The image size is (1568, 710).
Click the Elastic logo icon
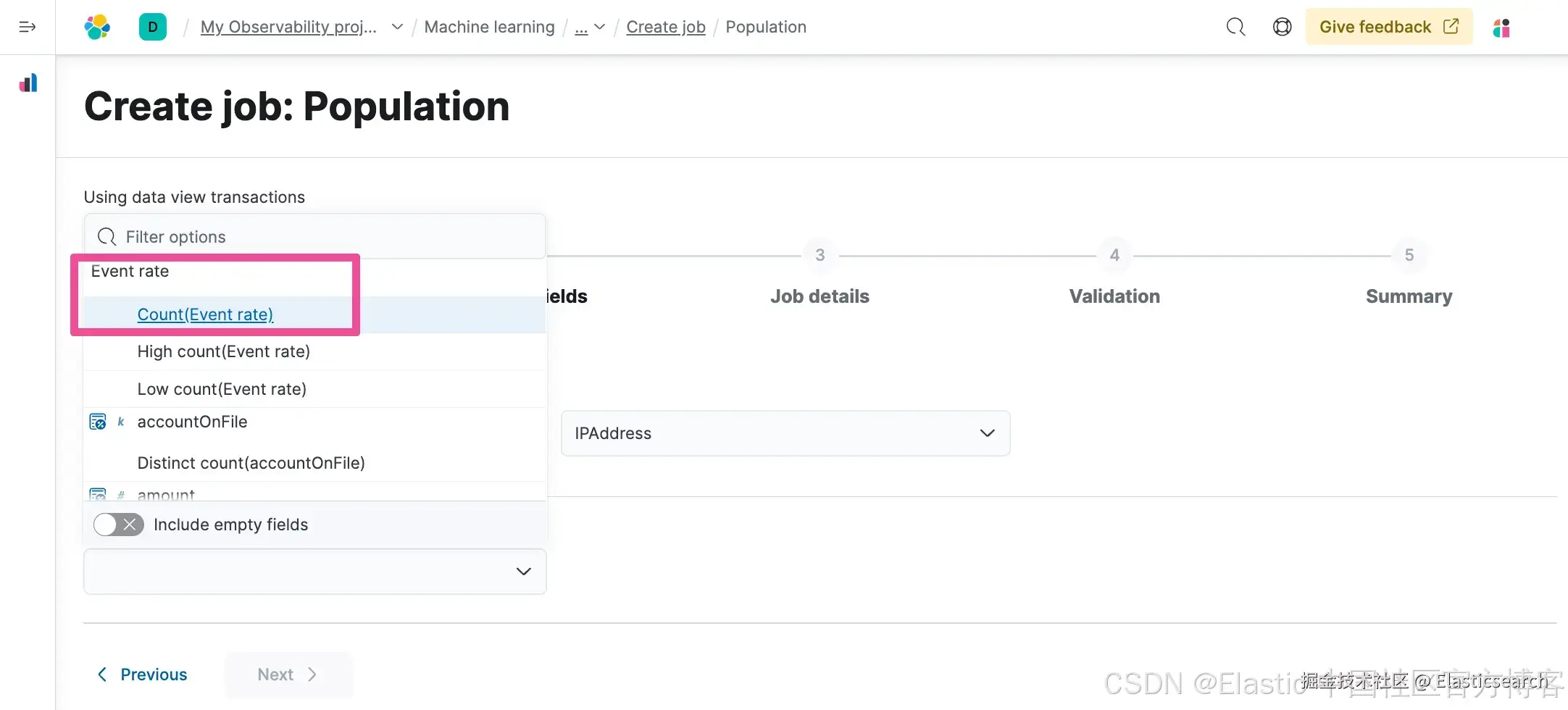pos(97,27)
